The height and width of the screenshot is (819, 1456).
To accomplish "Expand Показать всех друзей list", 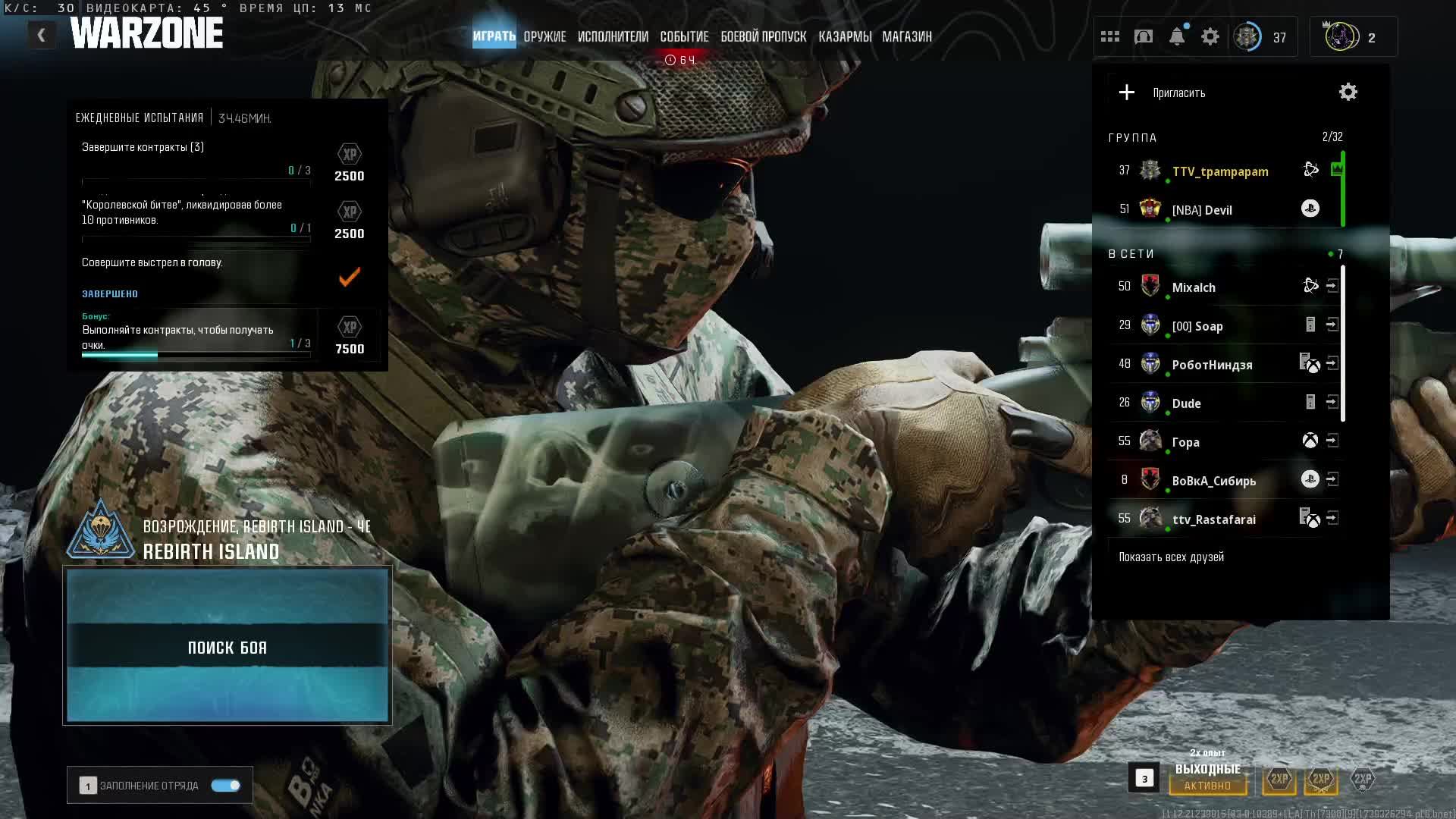I will pyautogui.click(x=1171, y=557).
